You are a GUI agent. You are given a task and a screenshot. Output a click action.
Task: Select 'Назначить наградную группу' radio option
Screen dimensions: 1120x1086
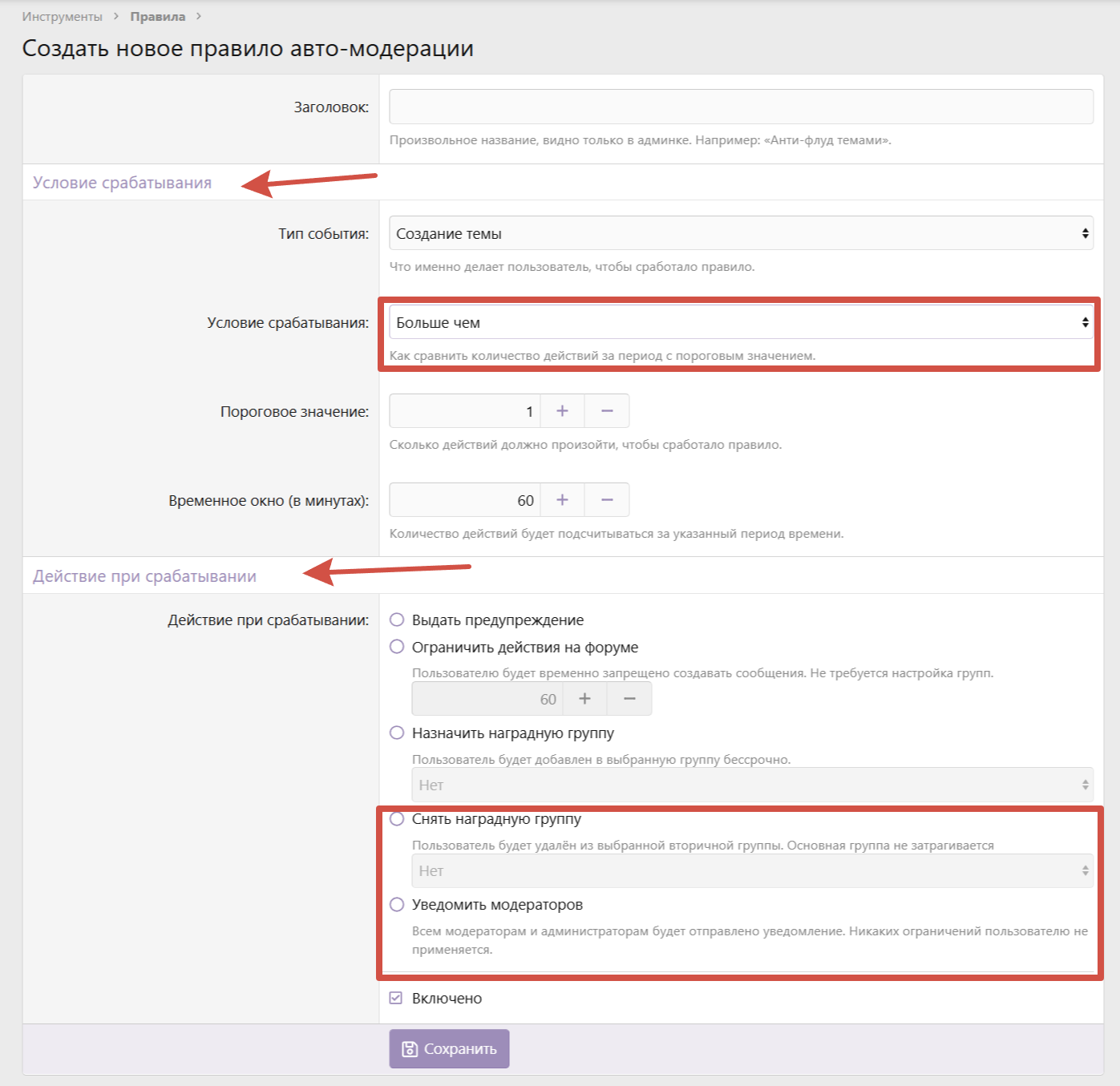pyautogui.click(x=397, y=733)
